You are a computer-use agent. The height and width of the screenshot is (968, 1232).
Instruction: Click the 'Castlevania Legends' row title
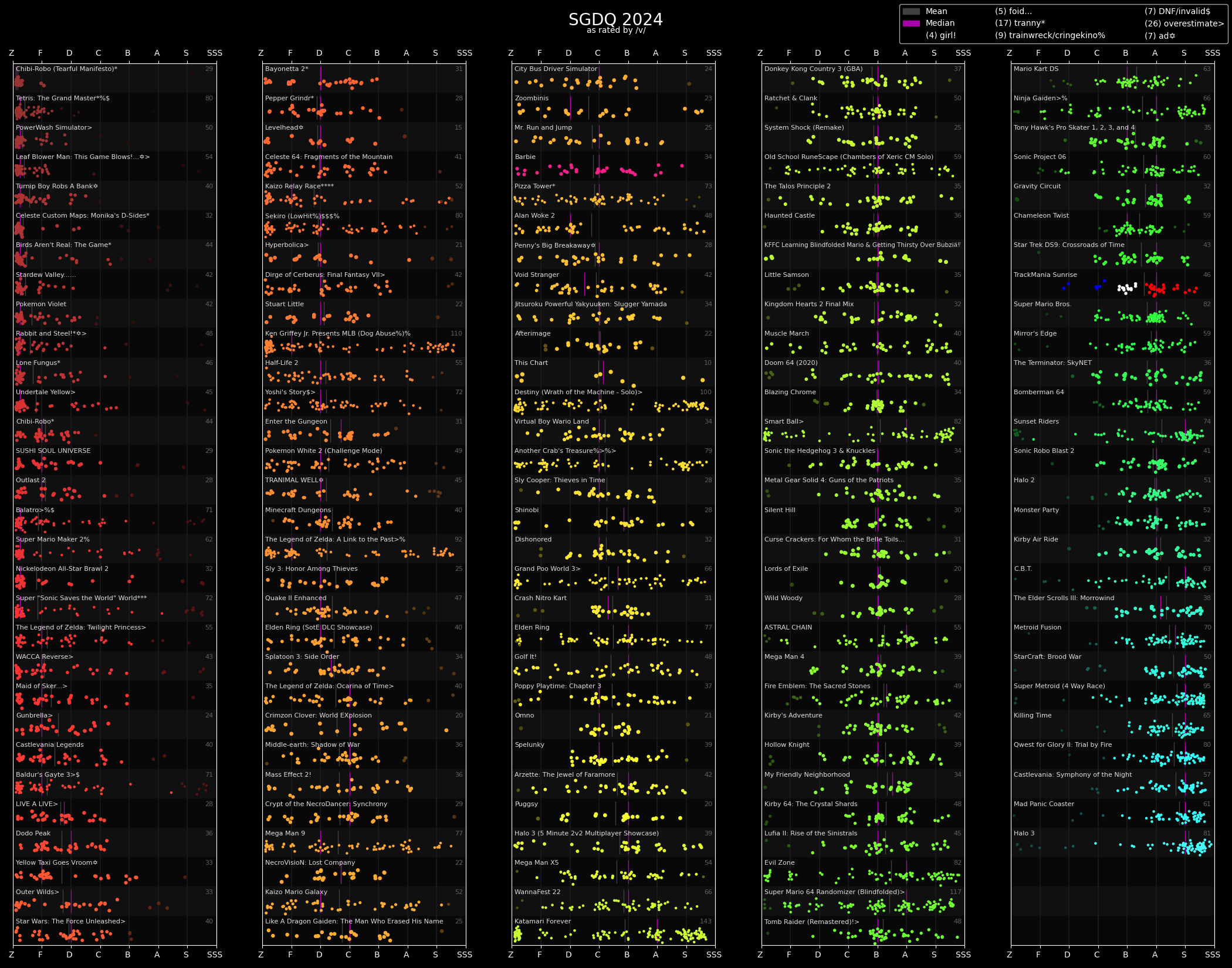(x=49, y=744)
